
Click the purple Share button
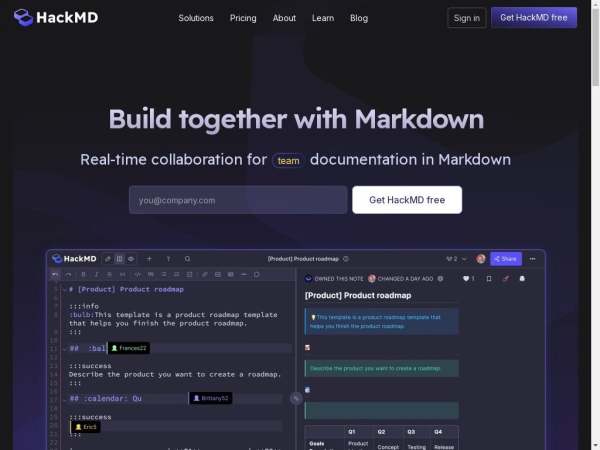point(505,259)
